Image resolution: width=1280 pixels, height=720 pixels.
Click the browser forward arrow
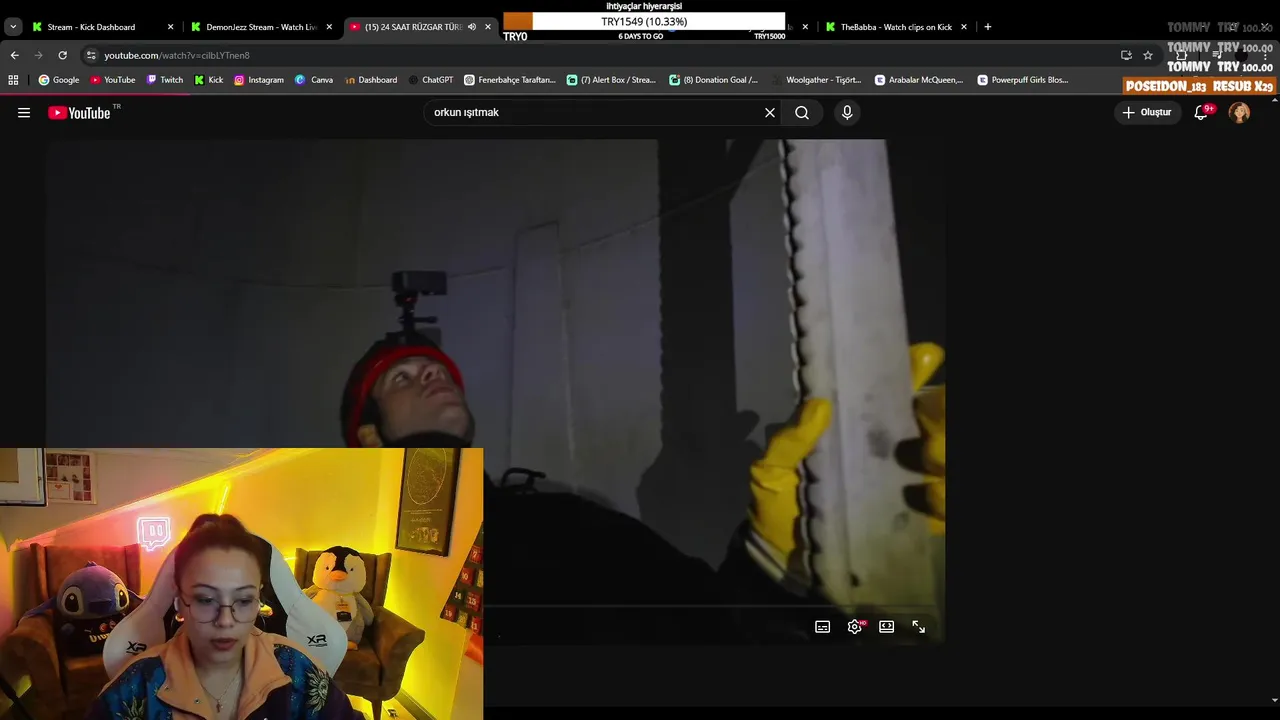(x=38, y=55)
